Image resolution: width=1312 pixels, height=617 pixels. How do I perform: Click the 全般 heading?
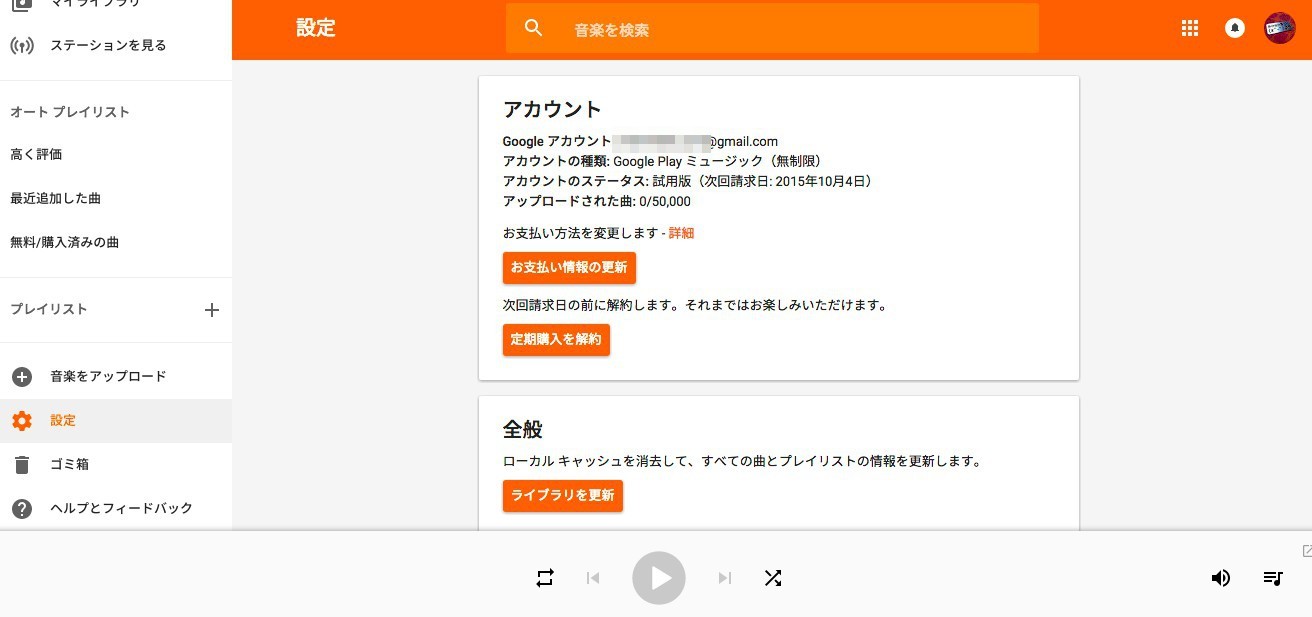pyautogui.click(x=522, y=430)
